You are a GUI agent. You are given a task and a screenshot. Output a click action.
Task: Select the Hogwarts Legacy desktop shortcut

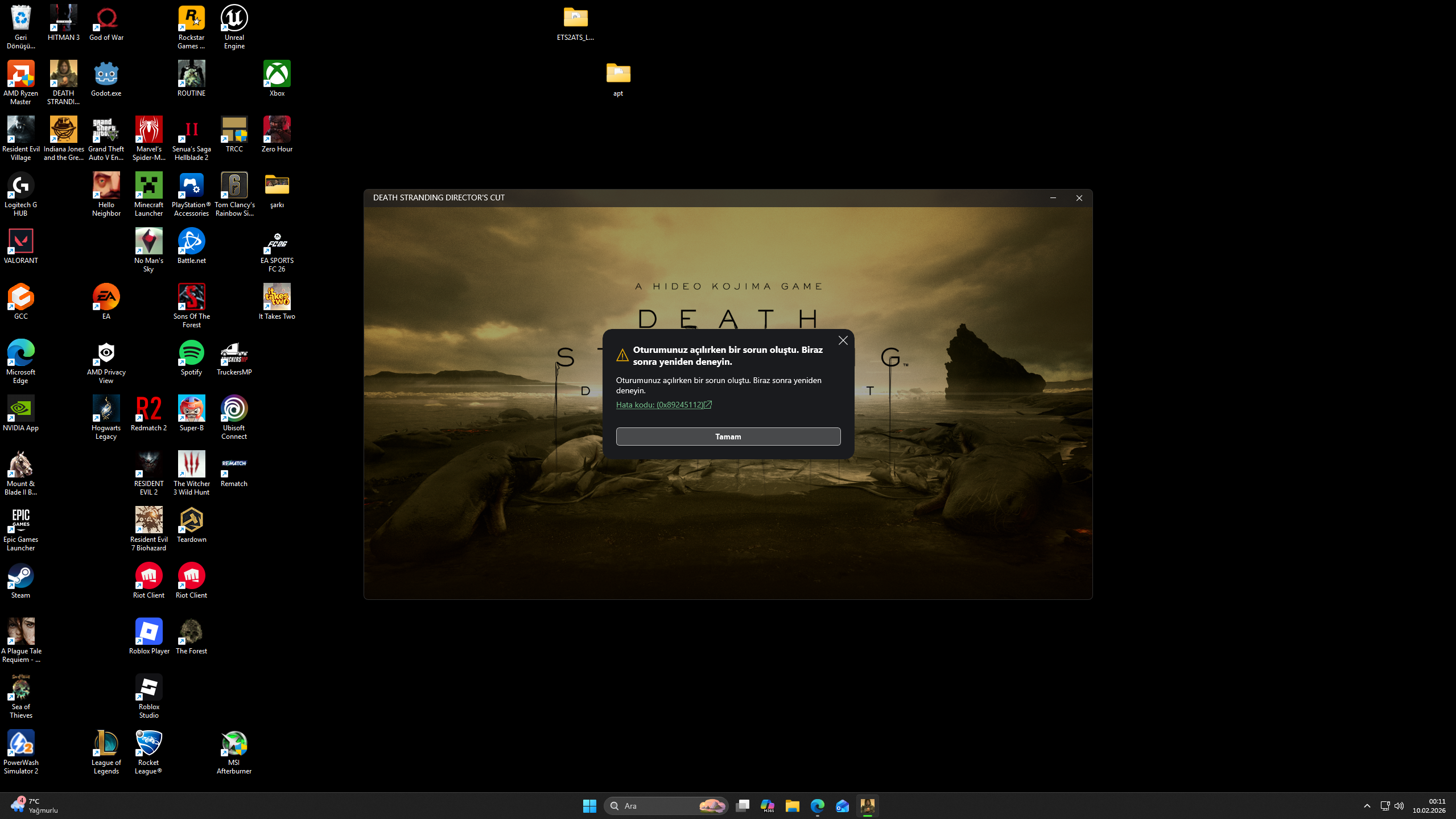click(x=106, y=418)
